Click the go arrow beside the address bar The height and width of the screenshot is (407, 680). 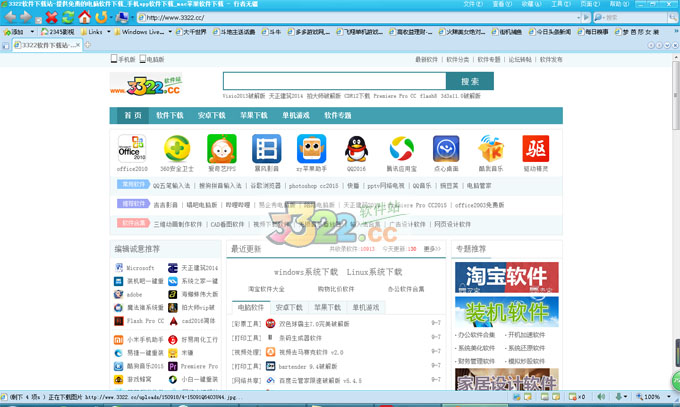pos(587,17)
